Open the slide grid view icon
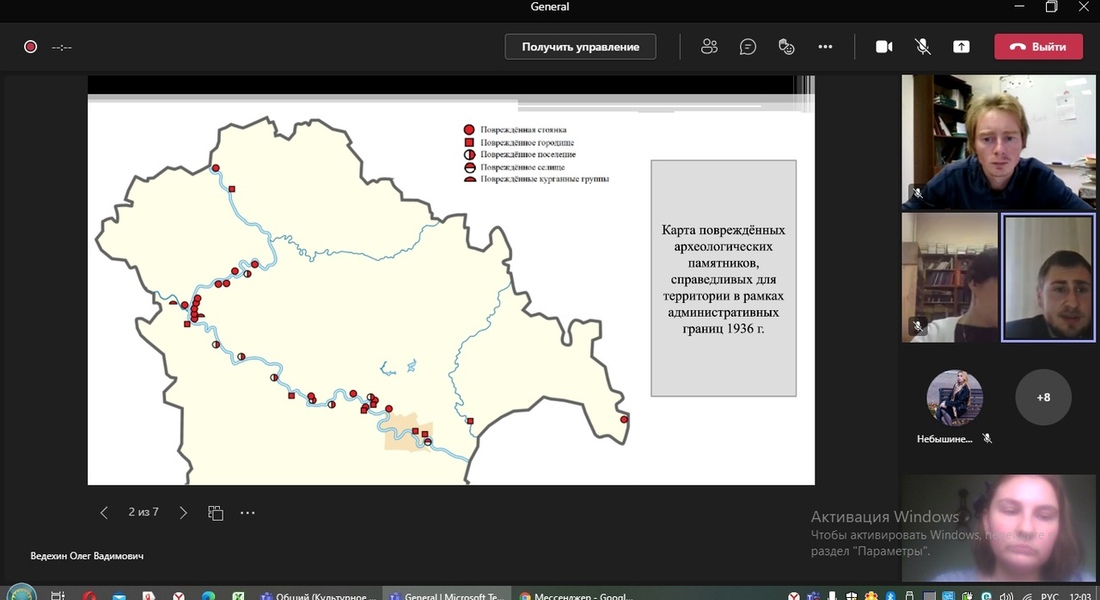The width and height of the screenshot is (1100, 600). click(x=215, y=513)
